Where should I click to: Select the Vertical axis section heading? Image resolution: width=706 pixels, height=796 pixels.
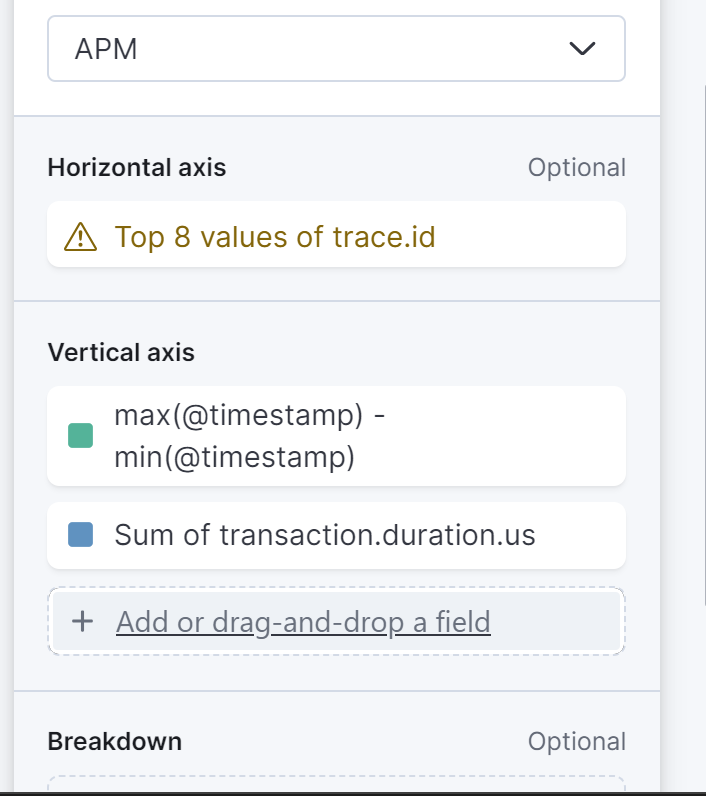pos(121,352)
